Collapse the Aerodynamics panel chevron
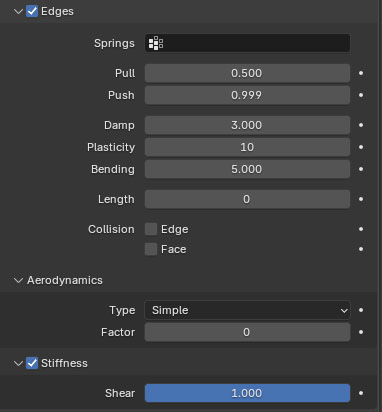Image resolution: width=382 pixels, height=412 pixels. [18, 280]
